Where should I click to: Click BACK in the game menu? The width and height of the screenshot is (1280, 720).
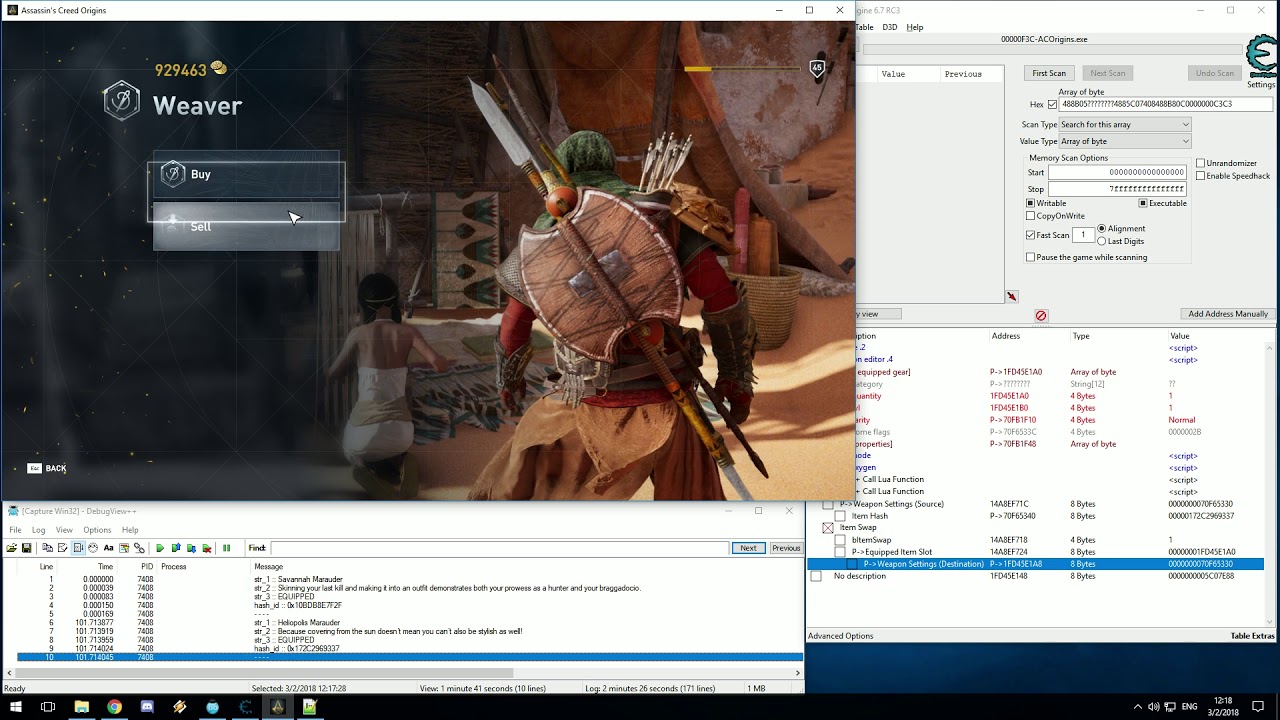click(x=47, y=468)
